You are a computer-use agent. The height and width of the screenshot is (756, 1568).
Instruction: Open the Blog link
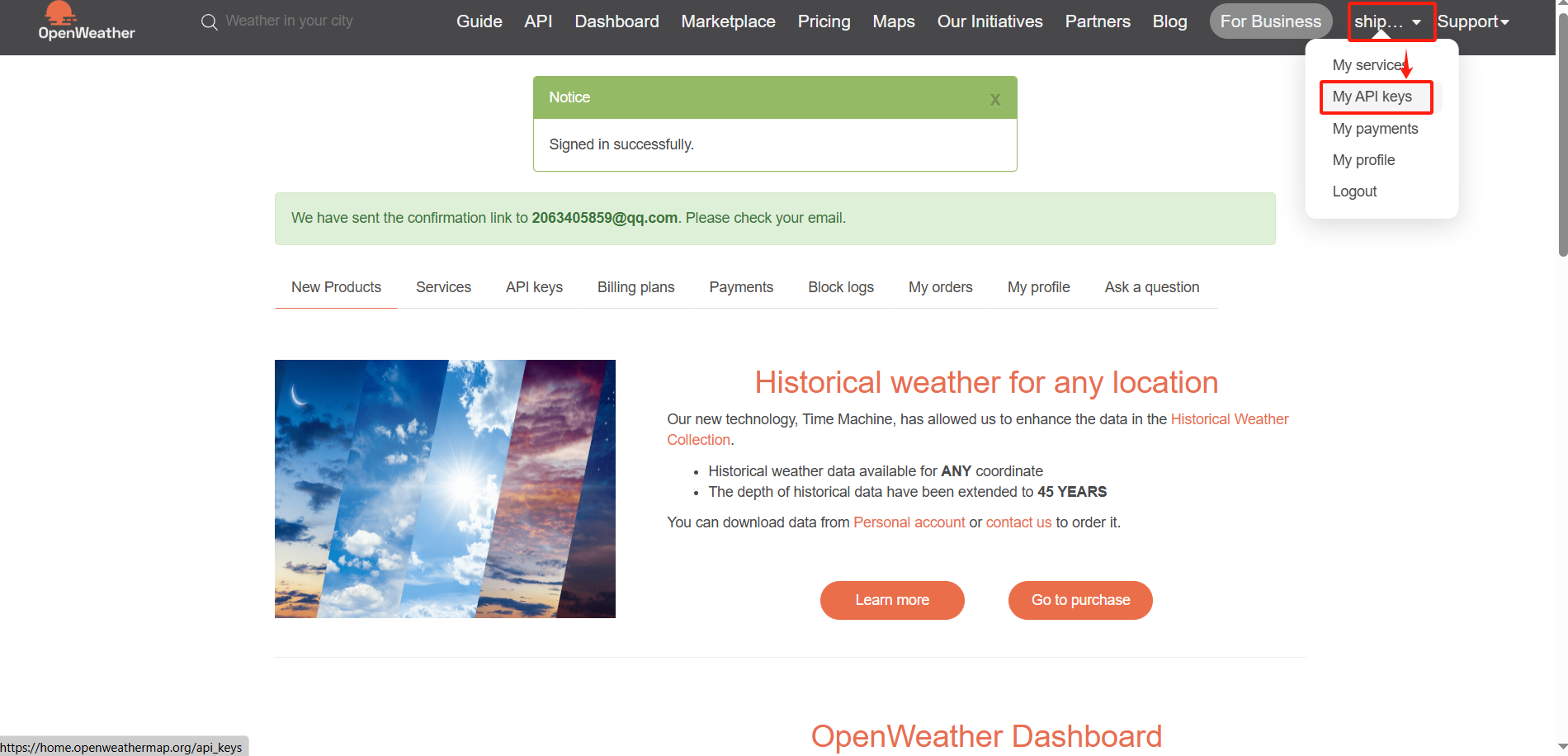point(1169,21)
